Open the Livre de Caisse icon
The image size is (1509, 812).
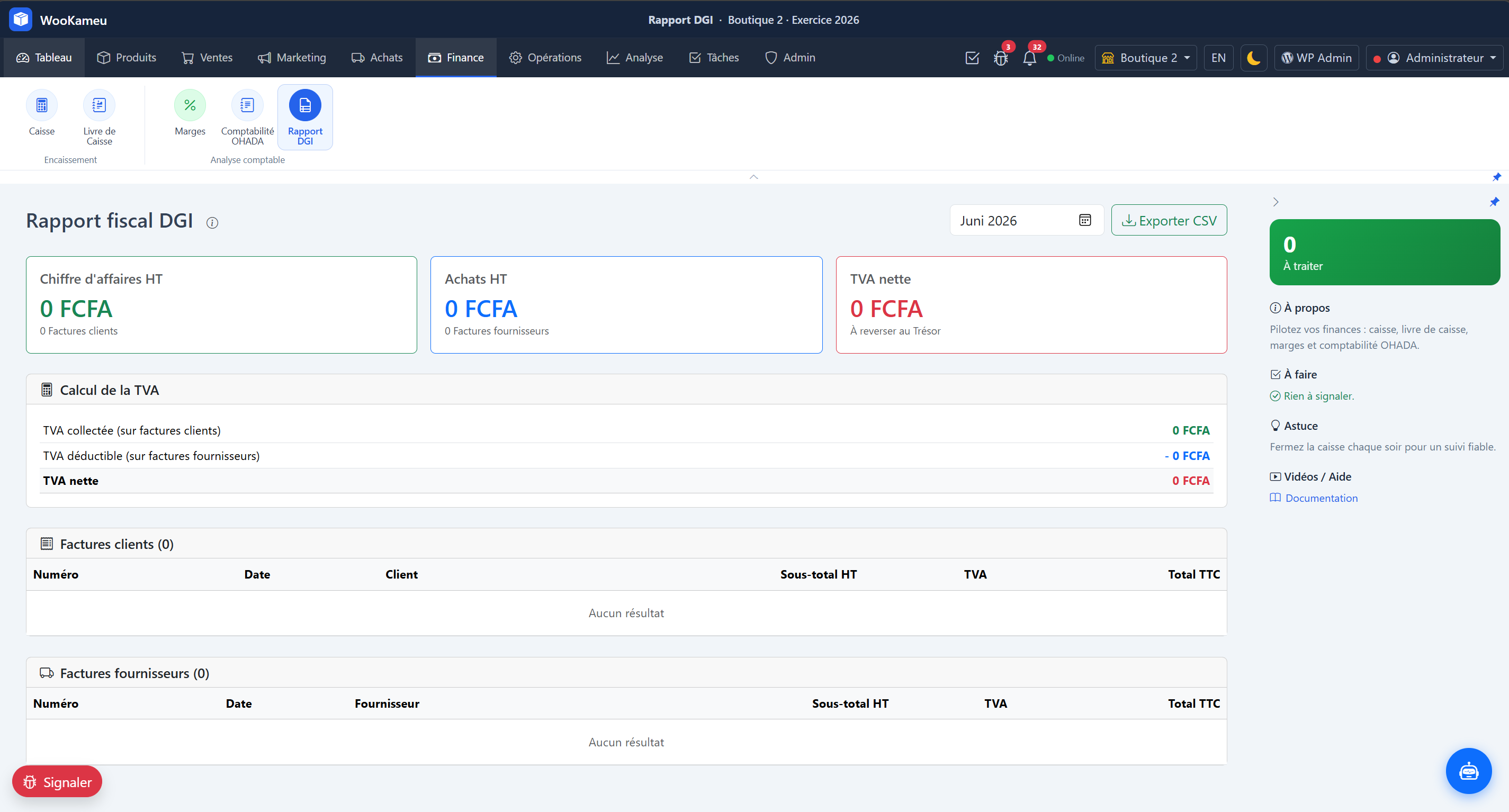point(99,105)
